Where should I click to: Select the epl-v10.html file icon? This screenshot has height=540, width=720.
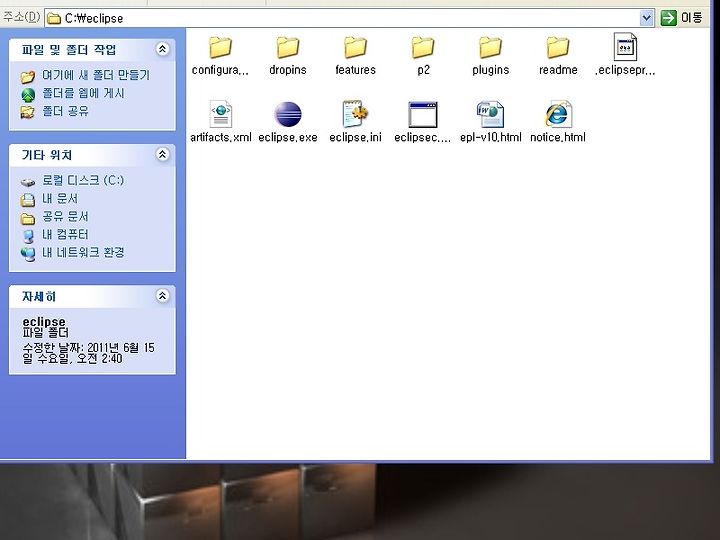[490, 114]
